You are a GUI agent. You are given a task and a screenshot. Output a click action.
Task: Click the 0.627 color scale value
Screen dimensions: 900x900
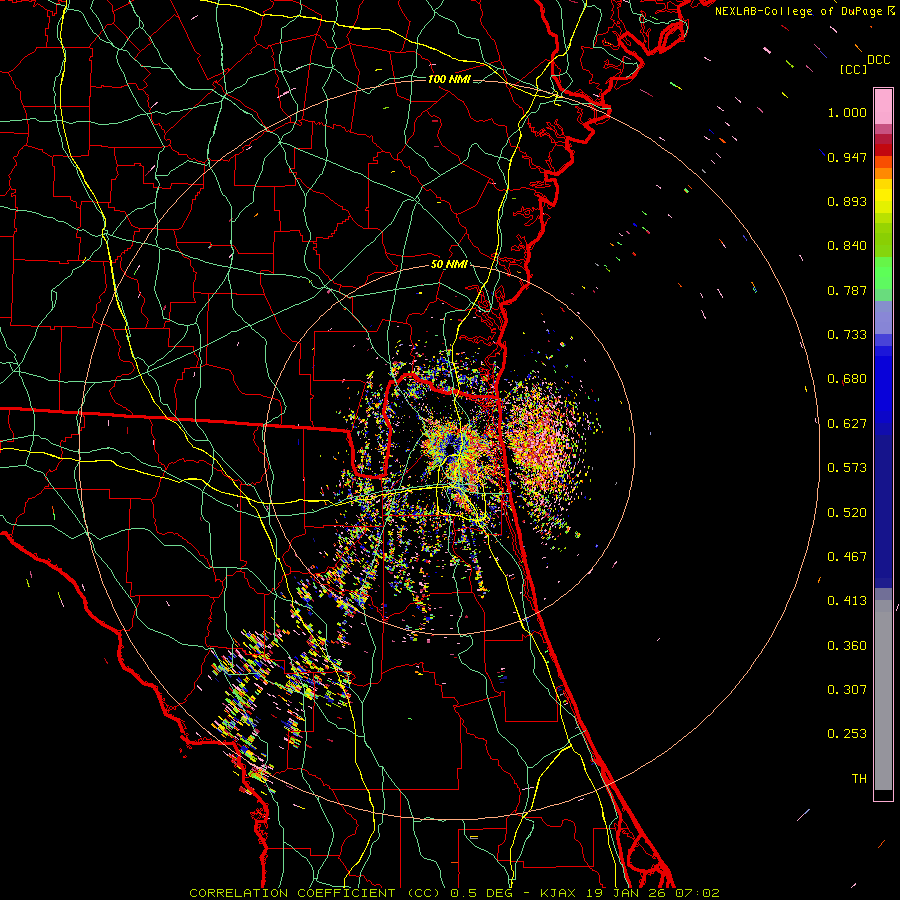click(x=847, y=424)
